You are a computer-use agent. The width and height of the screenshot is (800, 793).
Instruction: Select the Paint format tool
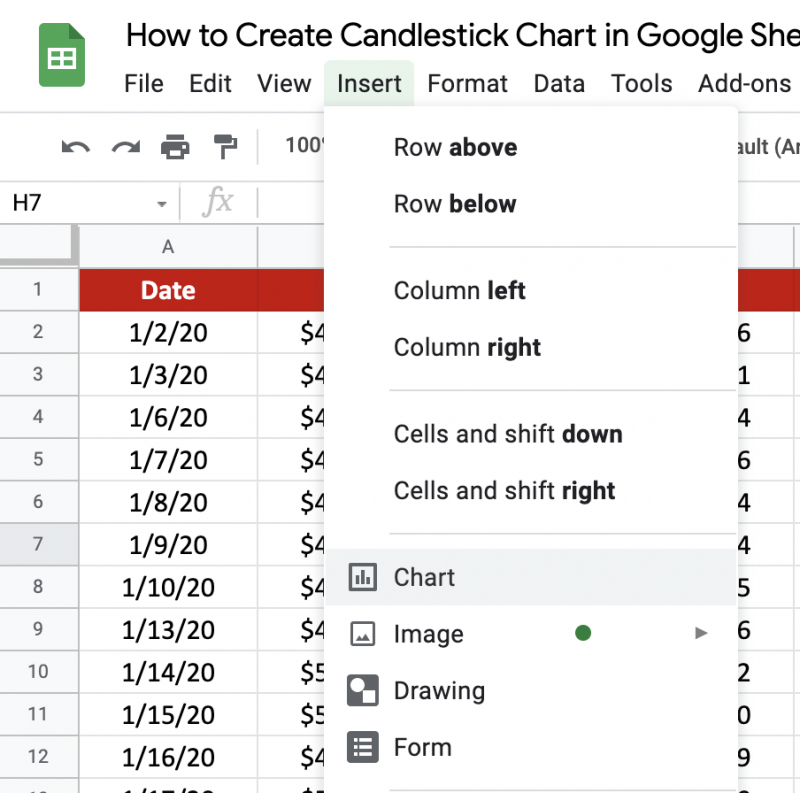coord(226,146)
